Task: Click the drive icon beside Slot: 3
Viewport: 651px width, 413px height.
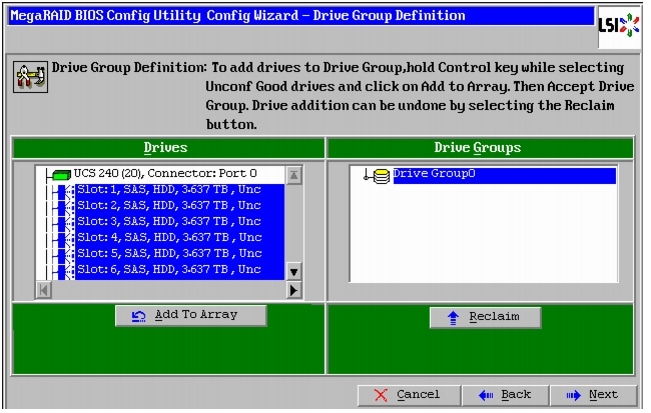Action: [x=66, y=222]
